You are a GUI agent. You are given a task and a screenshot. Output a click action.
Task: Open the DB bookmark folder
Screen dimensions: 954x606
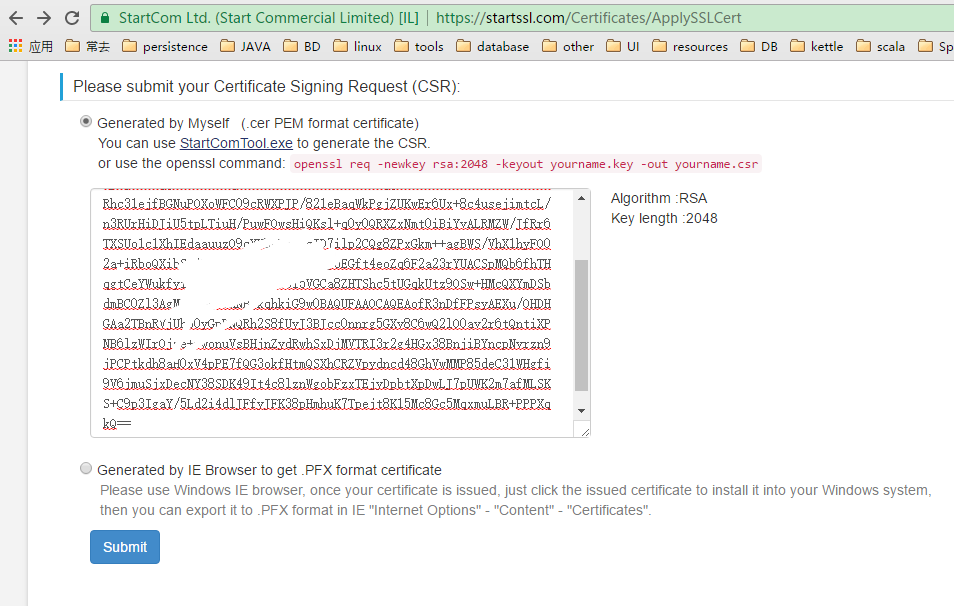point(759,46)
